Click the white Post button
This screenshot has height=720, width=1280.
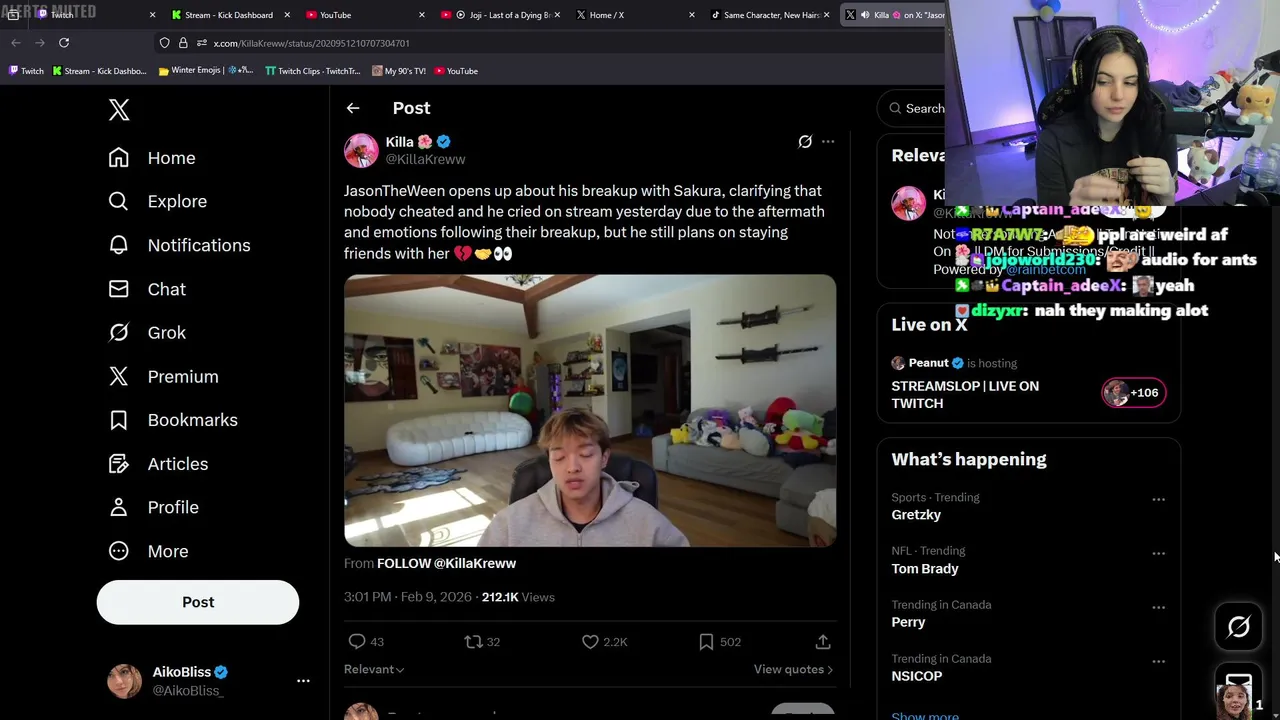tap(198, 602)
